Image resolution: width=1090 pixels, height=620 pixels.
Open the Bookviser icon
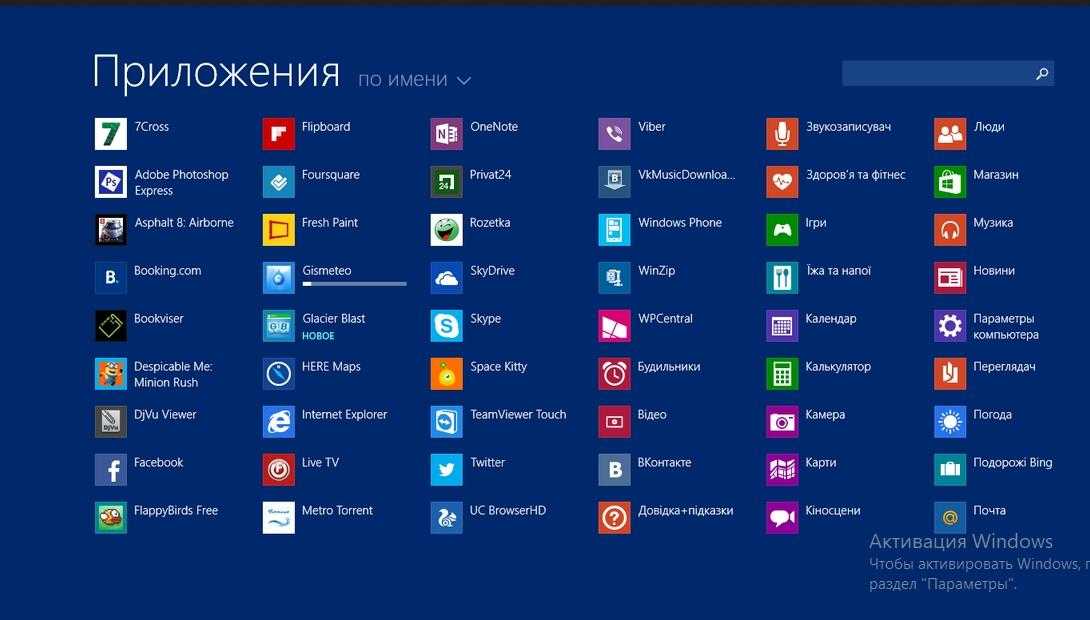111,325
